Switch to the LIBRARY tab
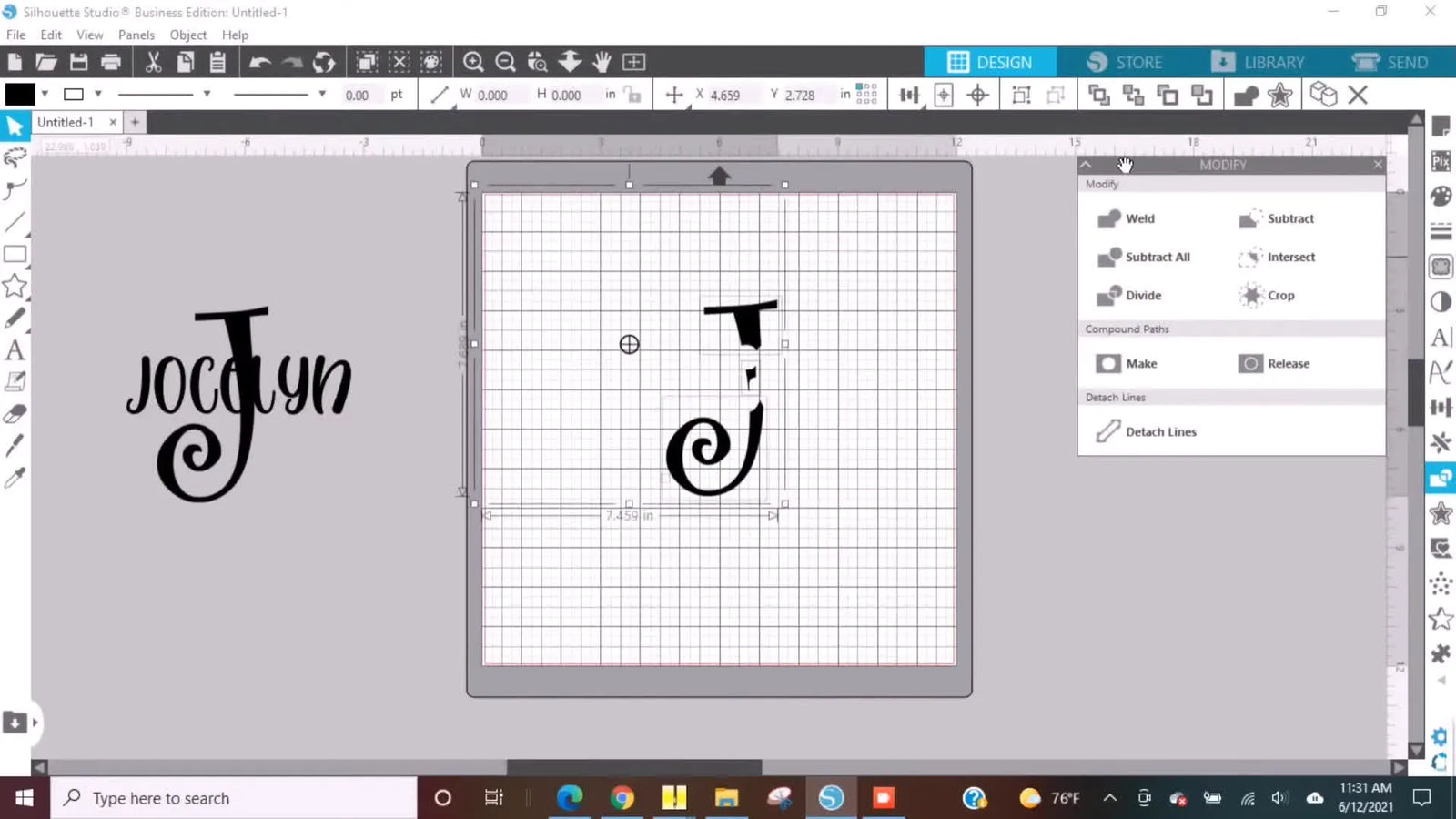 [x=1259, y=62]
